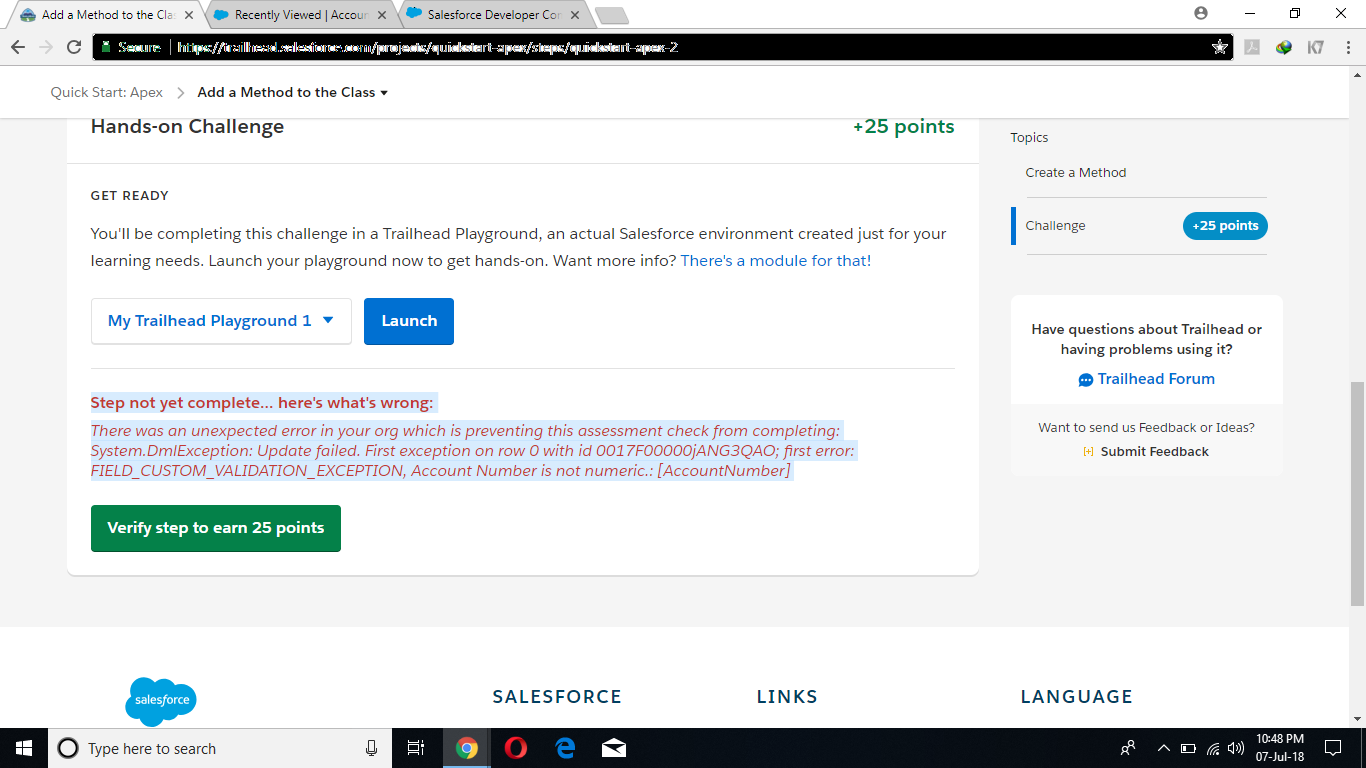
Task: Click the Type here to search box
Action: pos(220,748)
